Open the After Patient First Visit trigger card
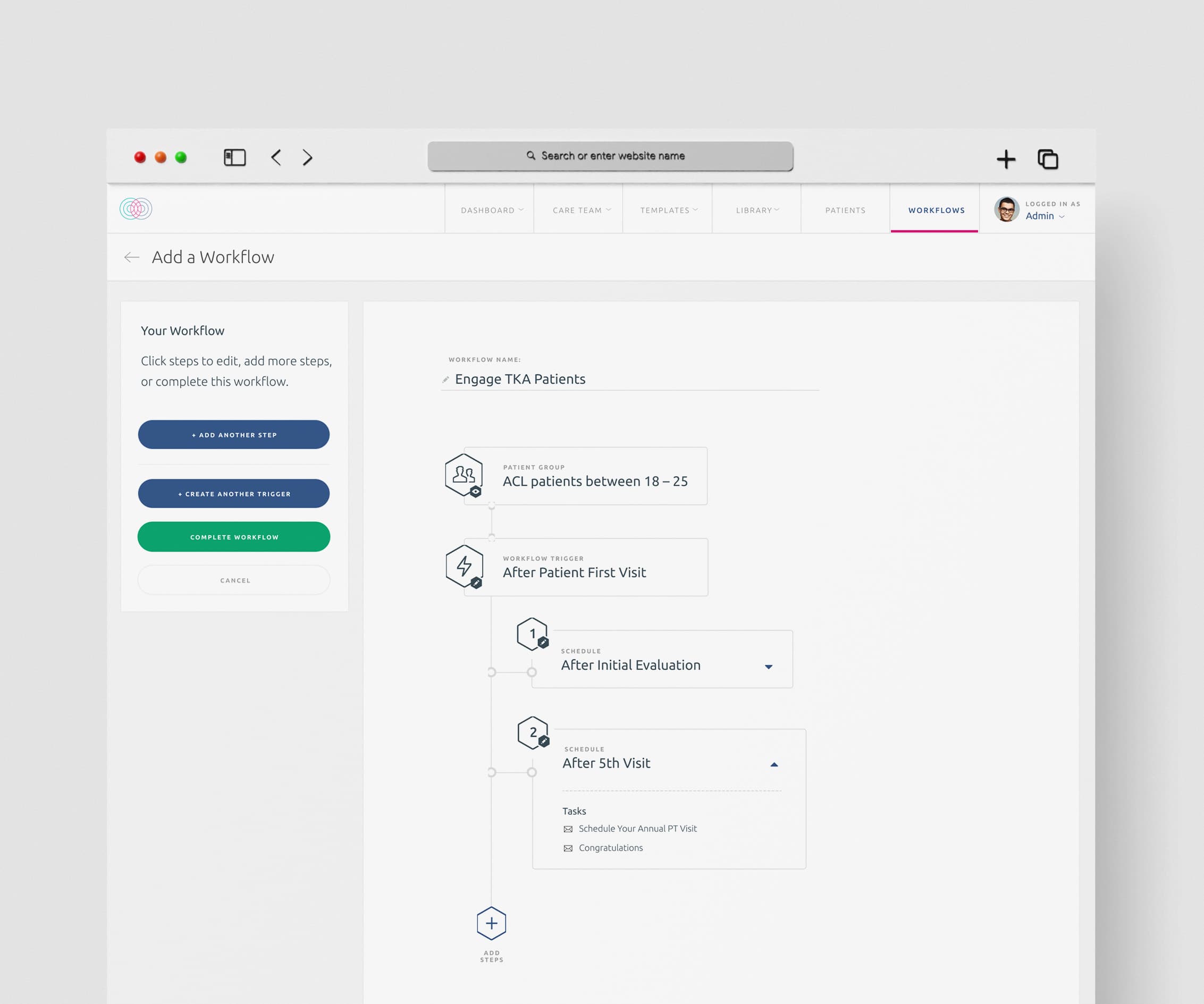 (x=586, y=567)
